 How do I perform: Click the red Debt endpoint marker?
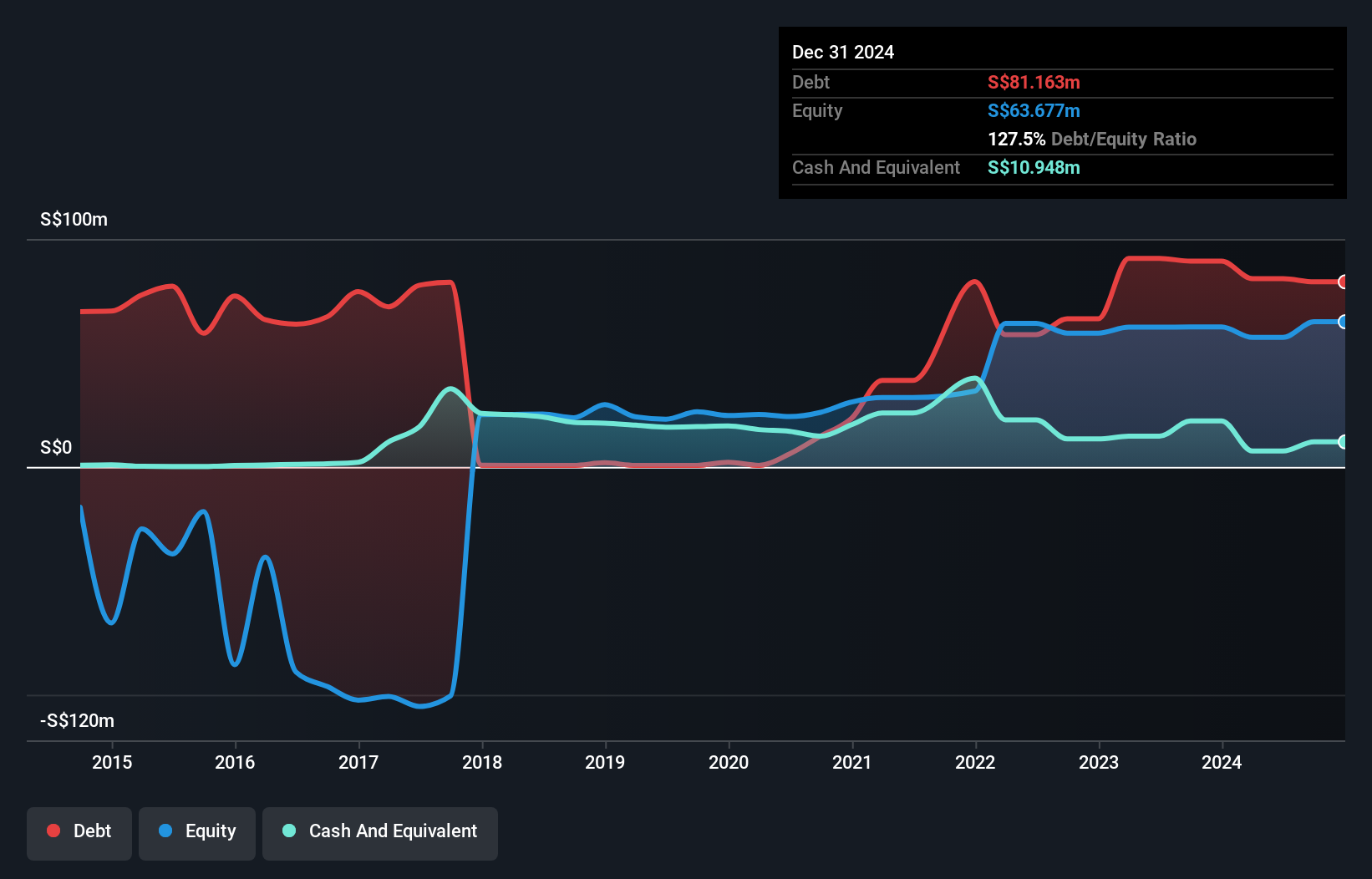click(x=1343, y=282)
